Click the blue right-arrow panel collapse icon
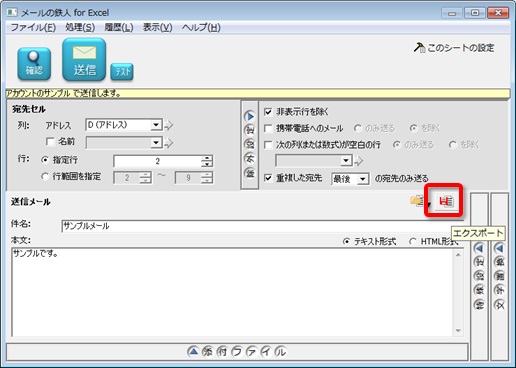516x368 pixels. coord(250,116)
